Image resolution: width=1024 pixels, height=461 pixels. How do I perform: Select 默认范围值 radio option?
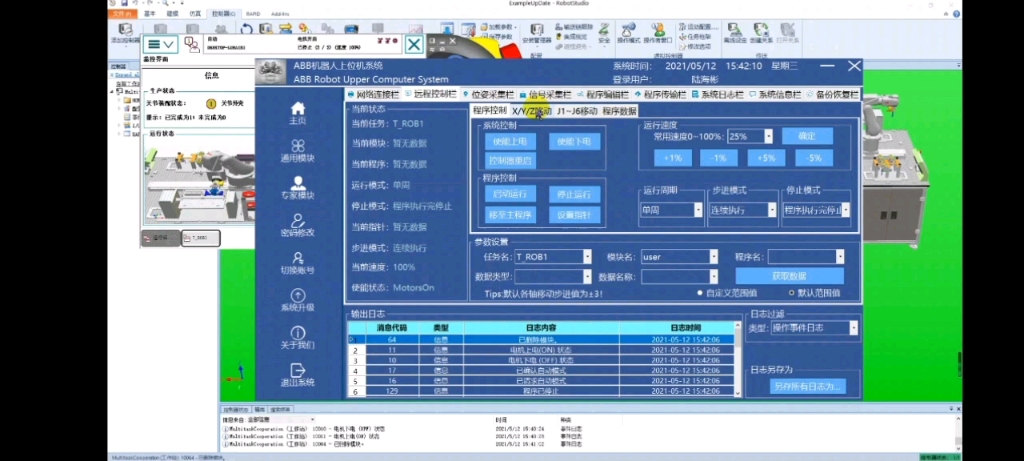click(814, 293)
